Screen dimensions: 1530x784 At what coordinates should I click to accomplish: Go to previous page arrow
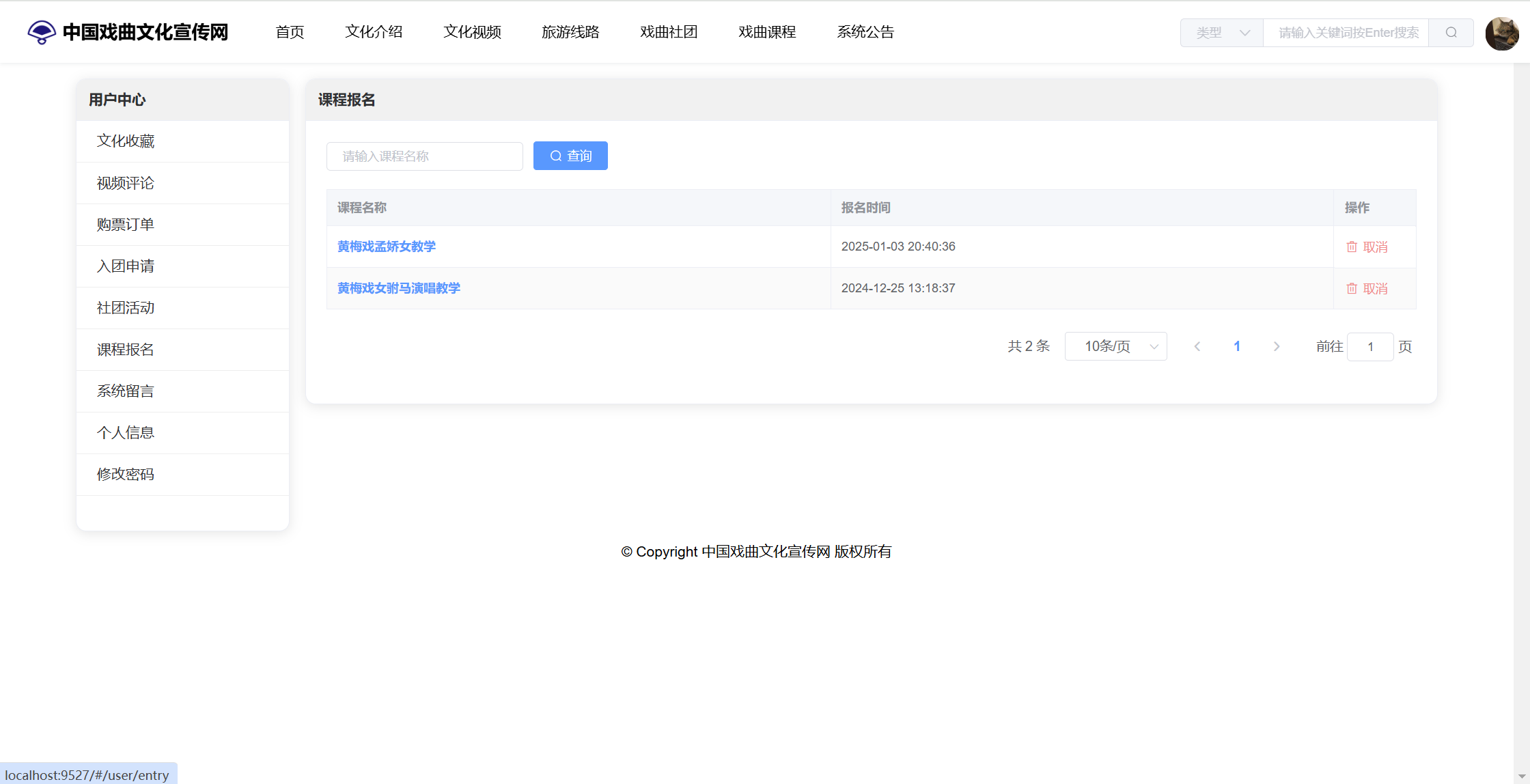coord(1197,347)
